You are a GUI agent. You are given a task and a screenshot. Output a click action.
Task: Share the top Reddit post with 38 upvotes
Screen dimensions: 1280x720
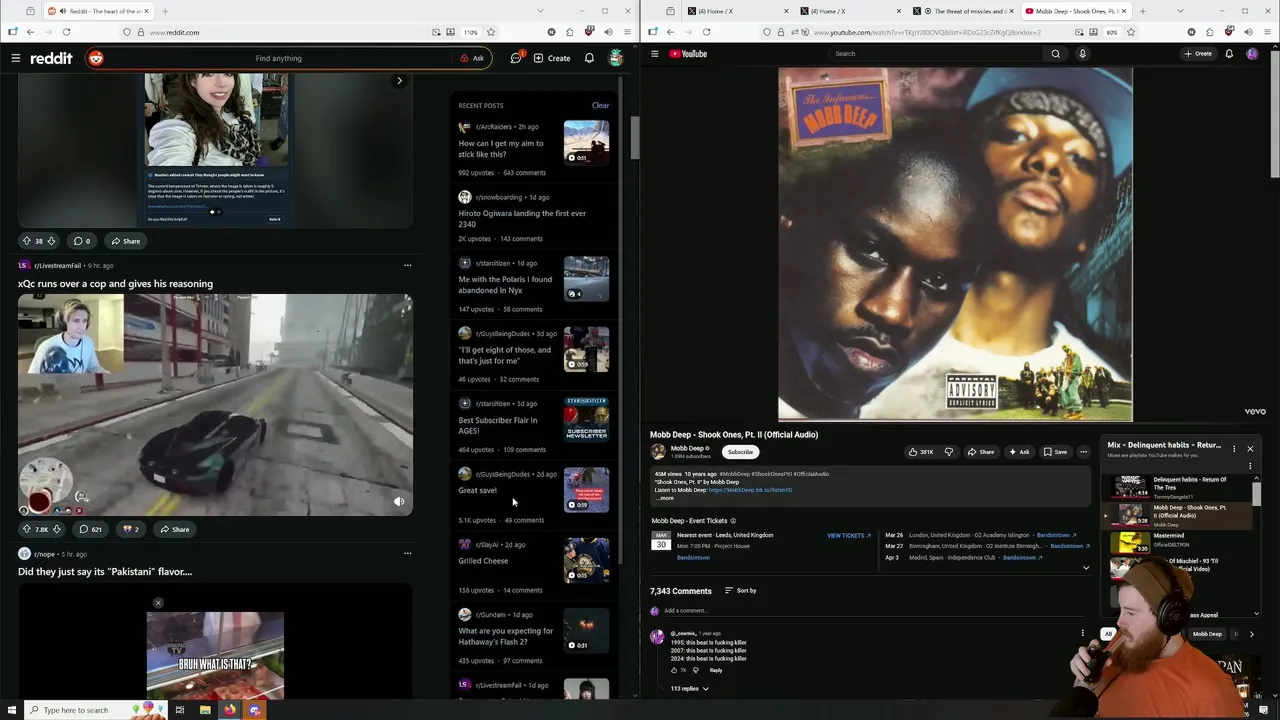pos(126,241)
